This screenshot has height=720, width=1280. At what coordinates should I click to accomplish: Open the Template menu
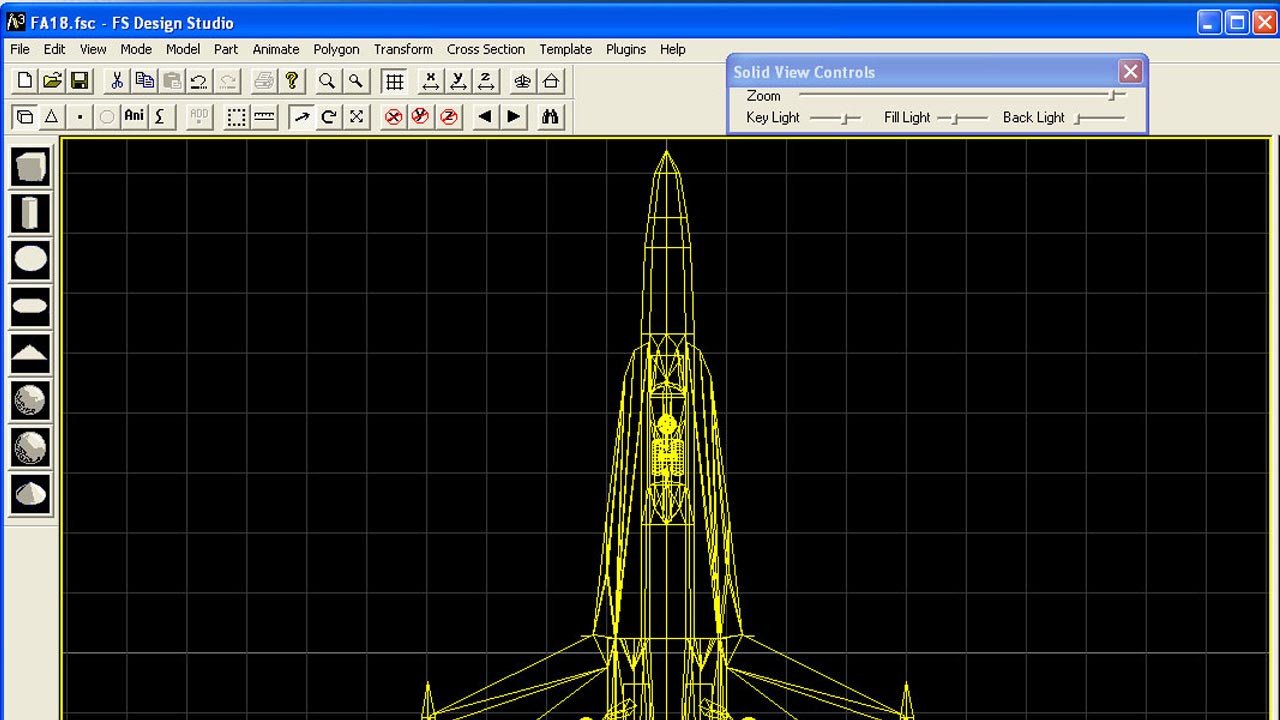[x=566, y=49]
